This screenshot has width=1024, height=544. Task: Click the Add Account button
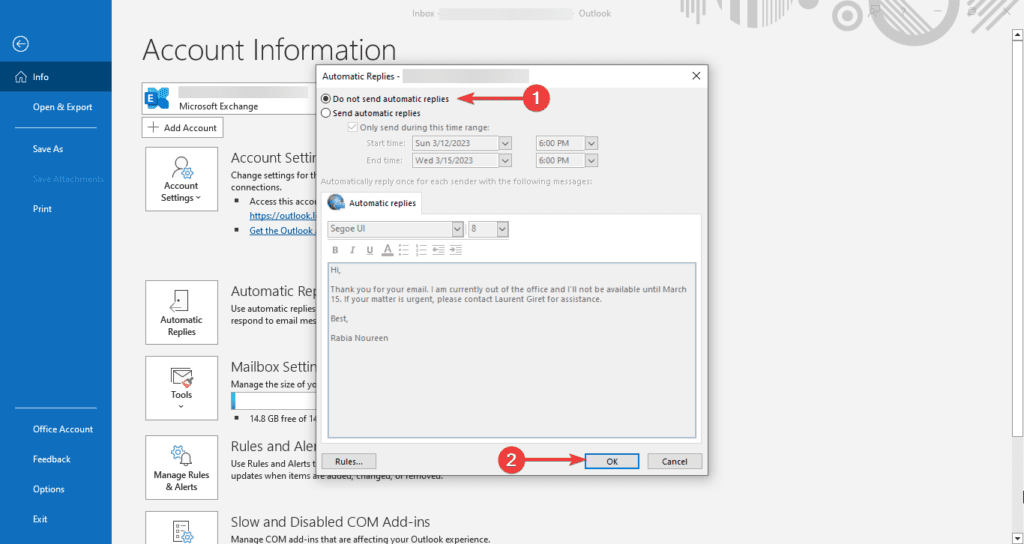[x=182, y=127]
